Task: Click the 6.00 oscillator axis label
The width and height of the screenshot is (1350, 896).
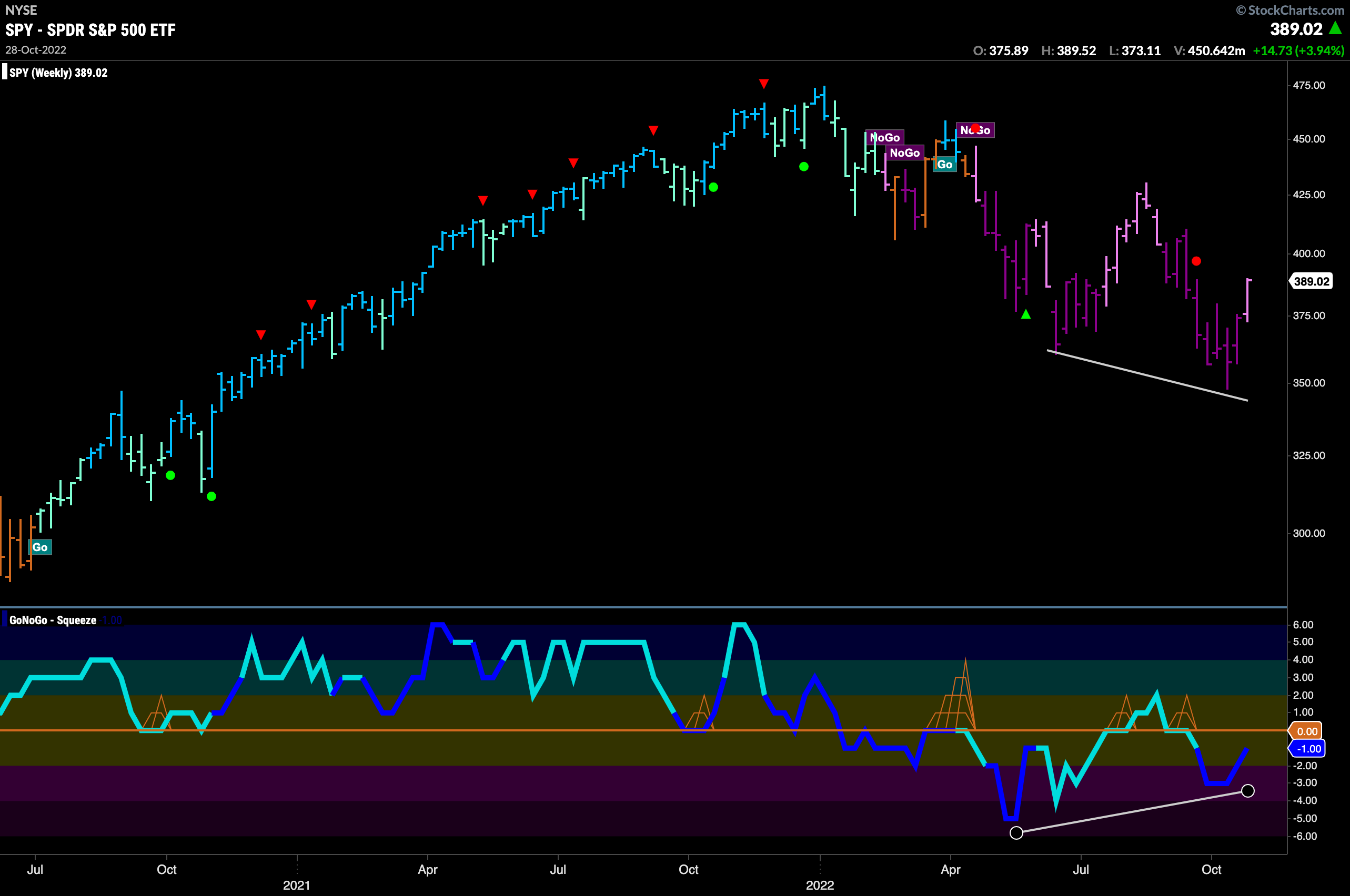Action: 1303,625
